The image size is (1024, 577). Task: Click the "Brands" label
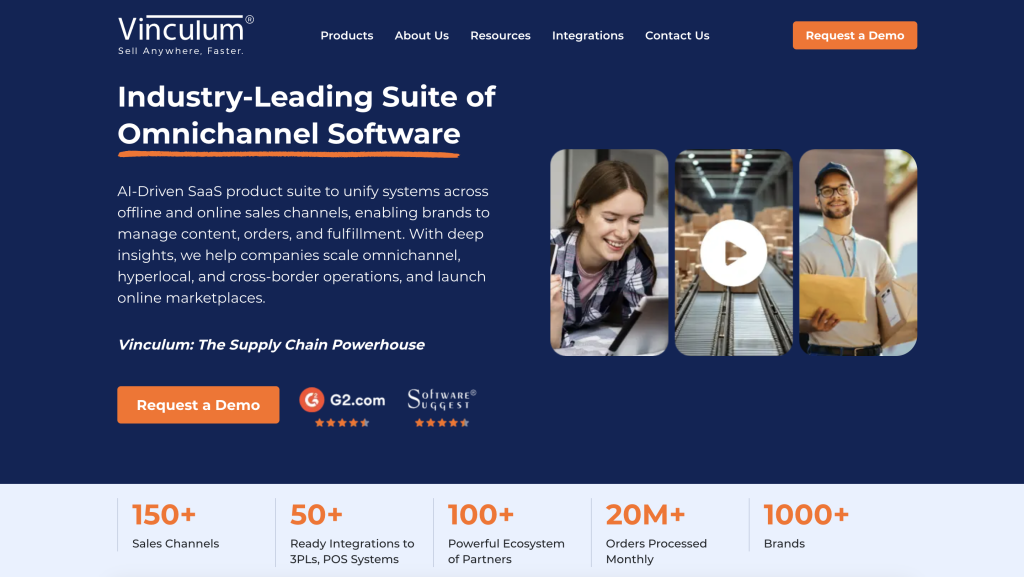pos(784,544)
